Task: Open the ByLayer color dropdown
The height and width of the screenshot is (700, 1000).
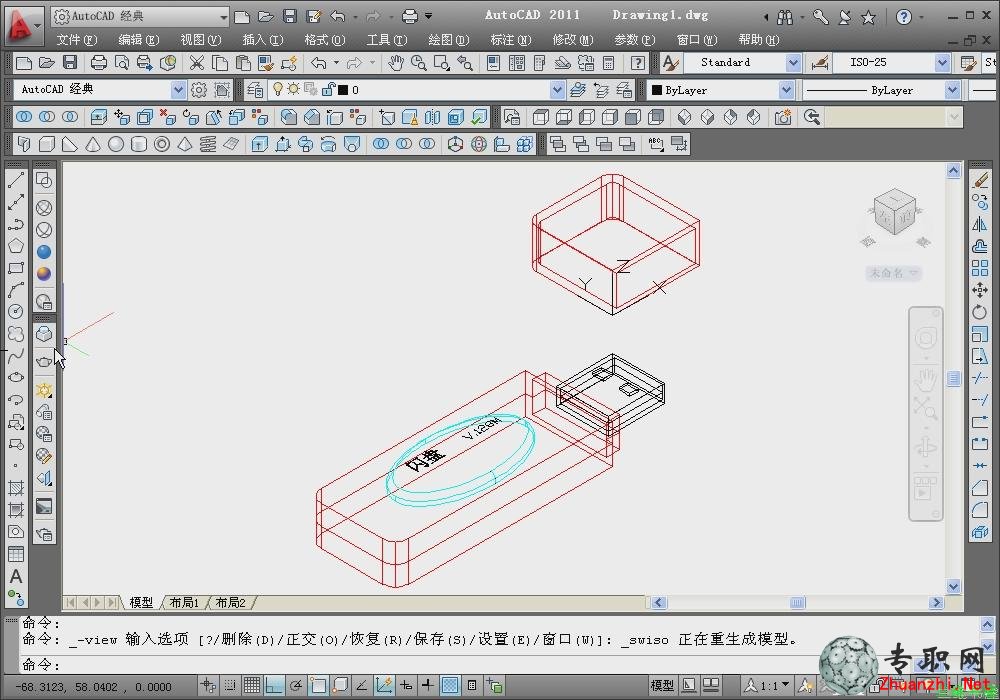Action: [x=786, y=90]
